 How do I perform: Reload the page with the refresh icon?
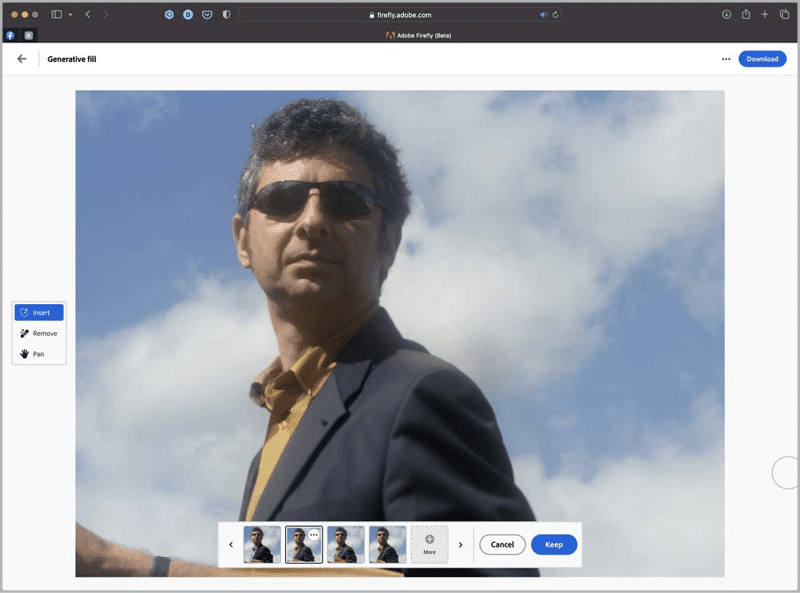coord(555,15)
